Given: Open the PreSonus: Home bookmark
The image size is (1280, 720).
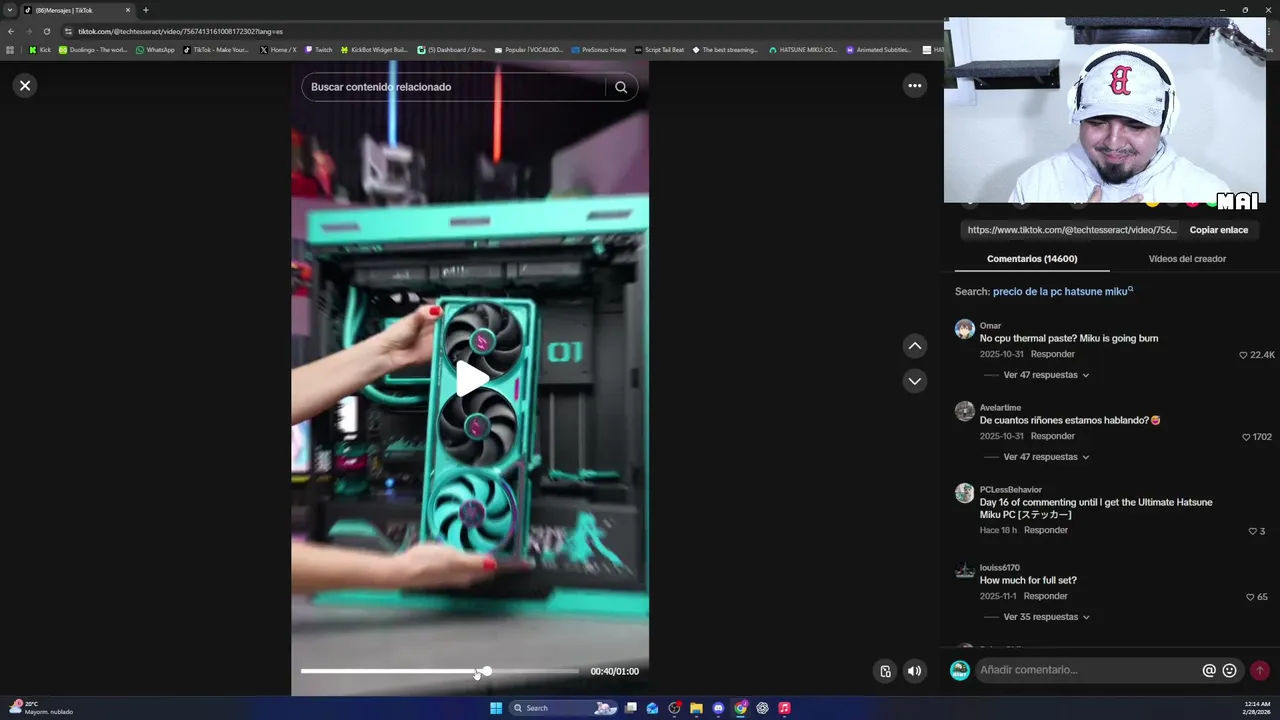Looking at the screenshot, I should click(598, 50).
